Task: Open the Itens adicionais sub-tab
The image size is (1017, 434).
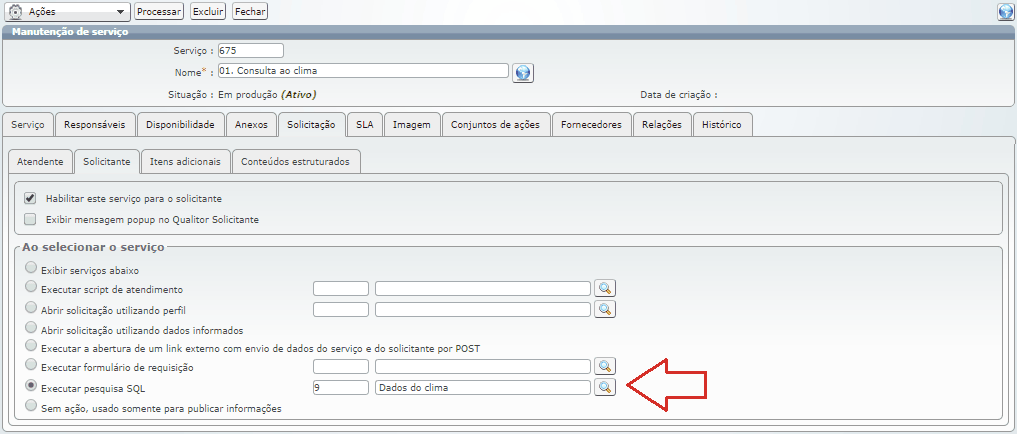Action: [x=185, y=161]
